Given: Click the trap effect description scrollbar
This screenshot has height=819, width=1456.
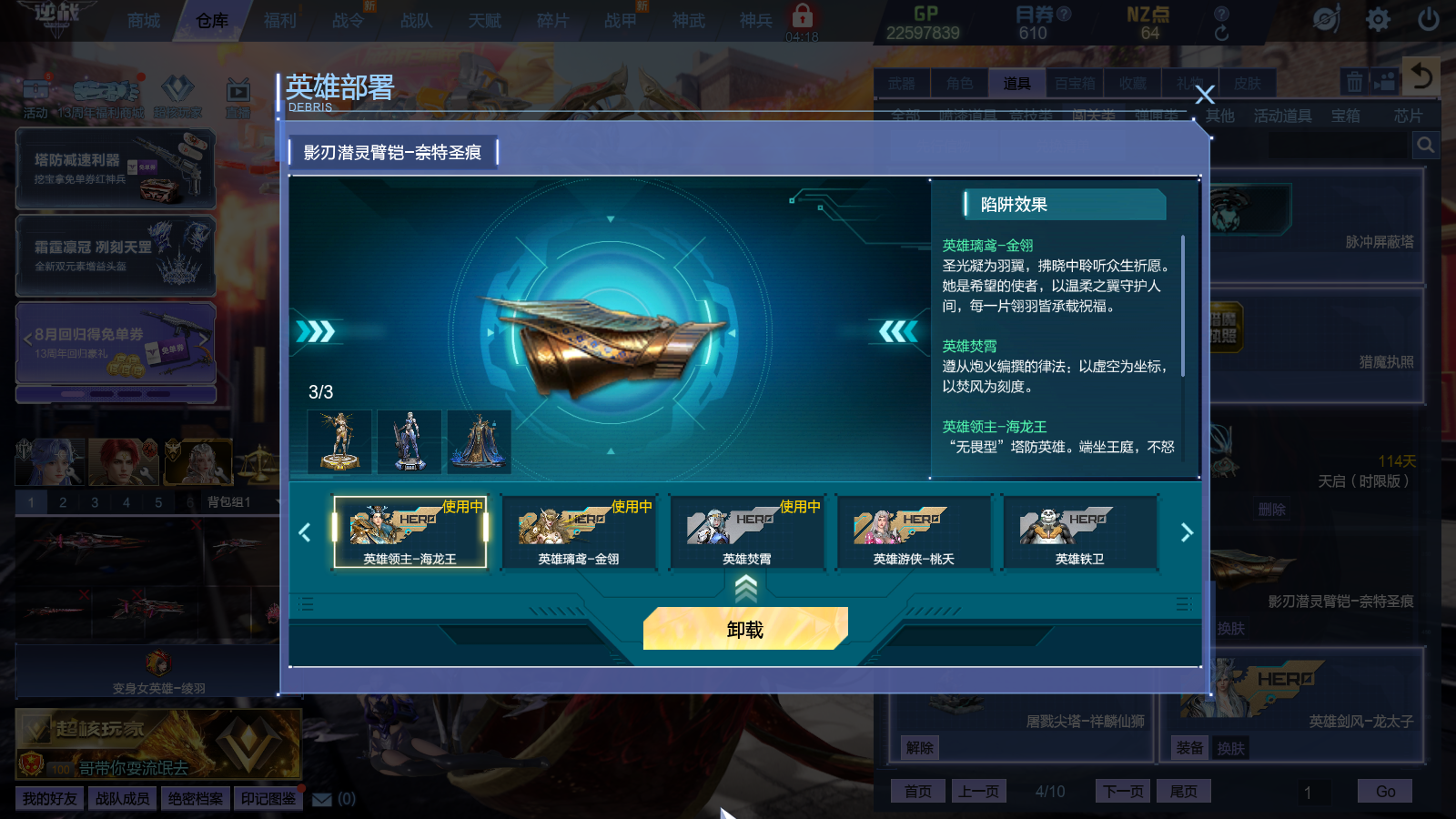Looking at the screenshot, I should point(1183,306).
